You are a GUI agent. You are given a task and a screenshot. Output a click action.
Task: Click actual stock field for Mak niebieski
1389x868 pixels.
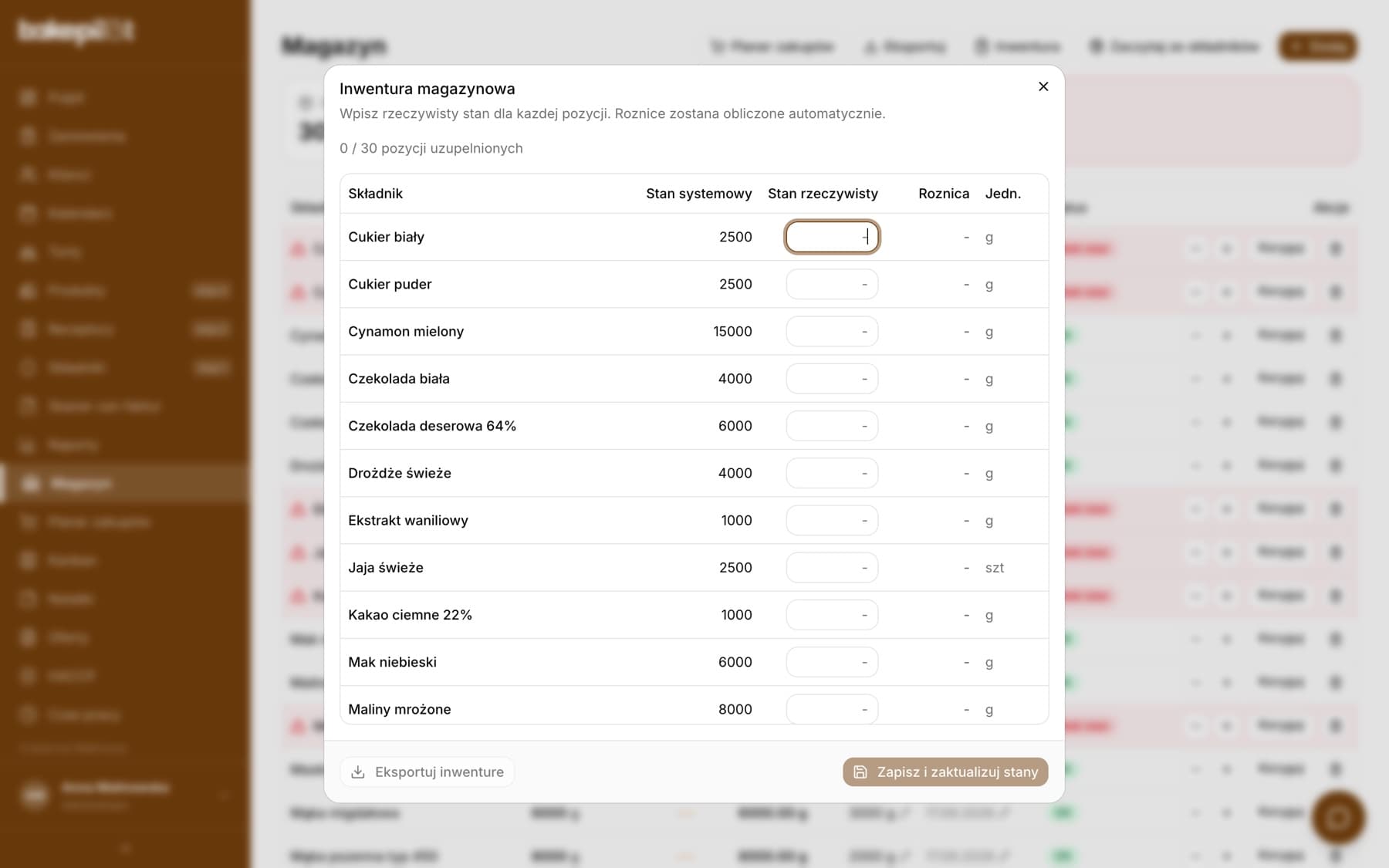[832, 662]
